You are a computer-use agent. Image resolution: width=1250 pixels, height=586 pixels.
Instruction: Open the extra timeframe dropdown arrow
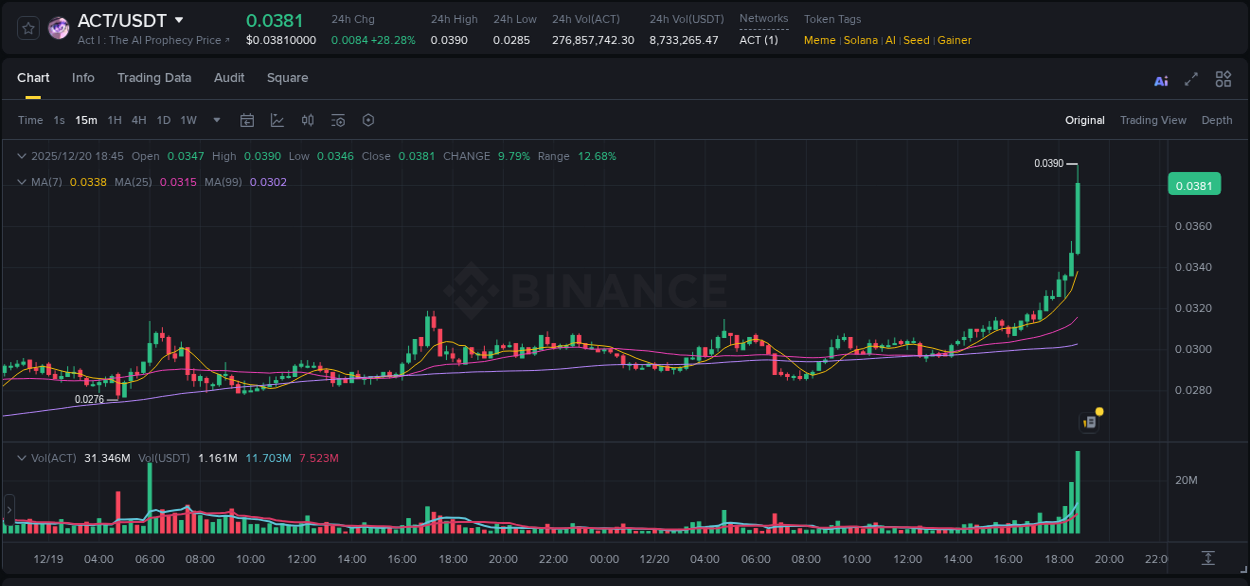[x=215, y=120]
